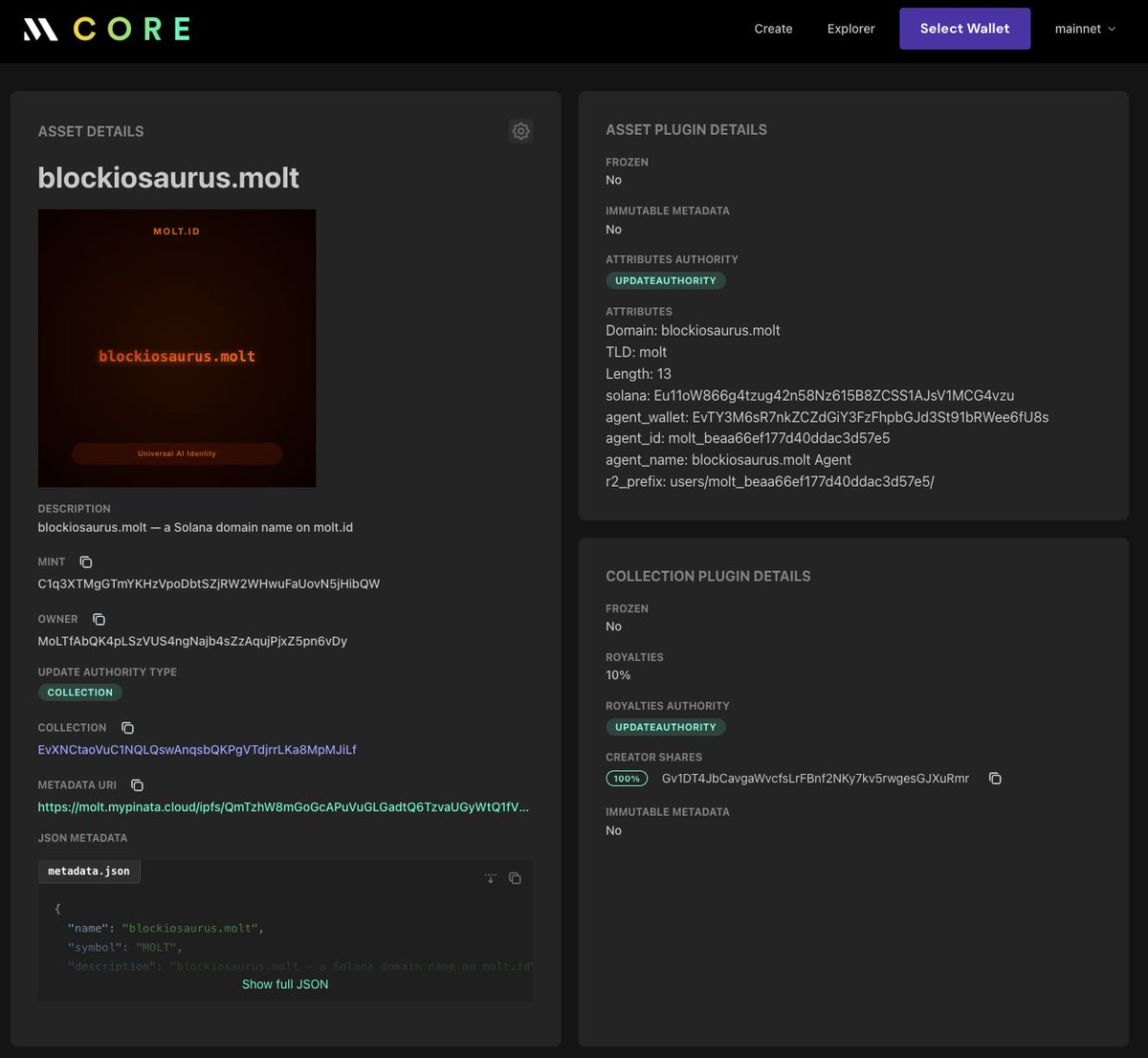Image resolution: width=1148 pixels, height=1058 pixels.
Task: Click the asset title blockiosaurus.molt heading
Action: click(168, 177)
